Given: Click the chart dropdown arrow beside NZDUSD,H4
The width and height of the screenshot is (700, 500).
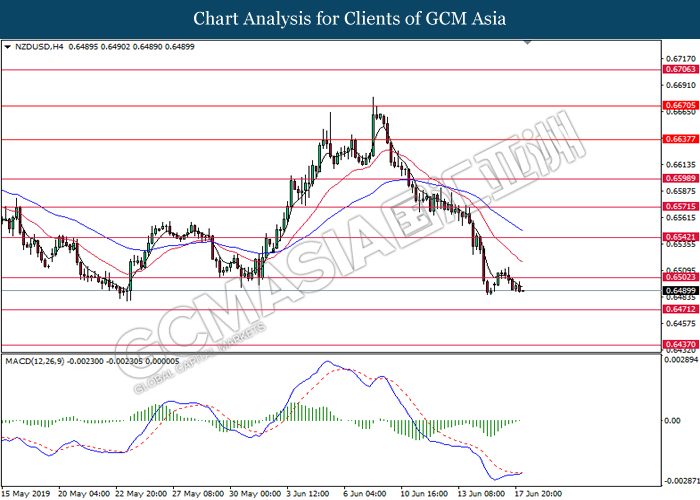Looking at the screenshot, I should [x=8, y=47].
